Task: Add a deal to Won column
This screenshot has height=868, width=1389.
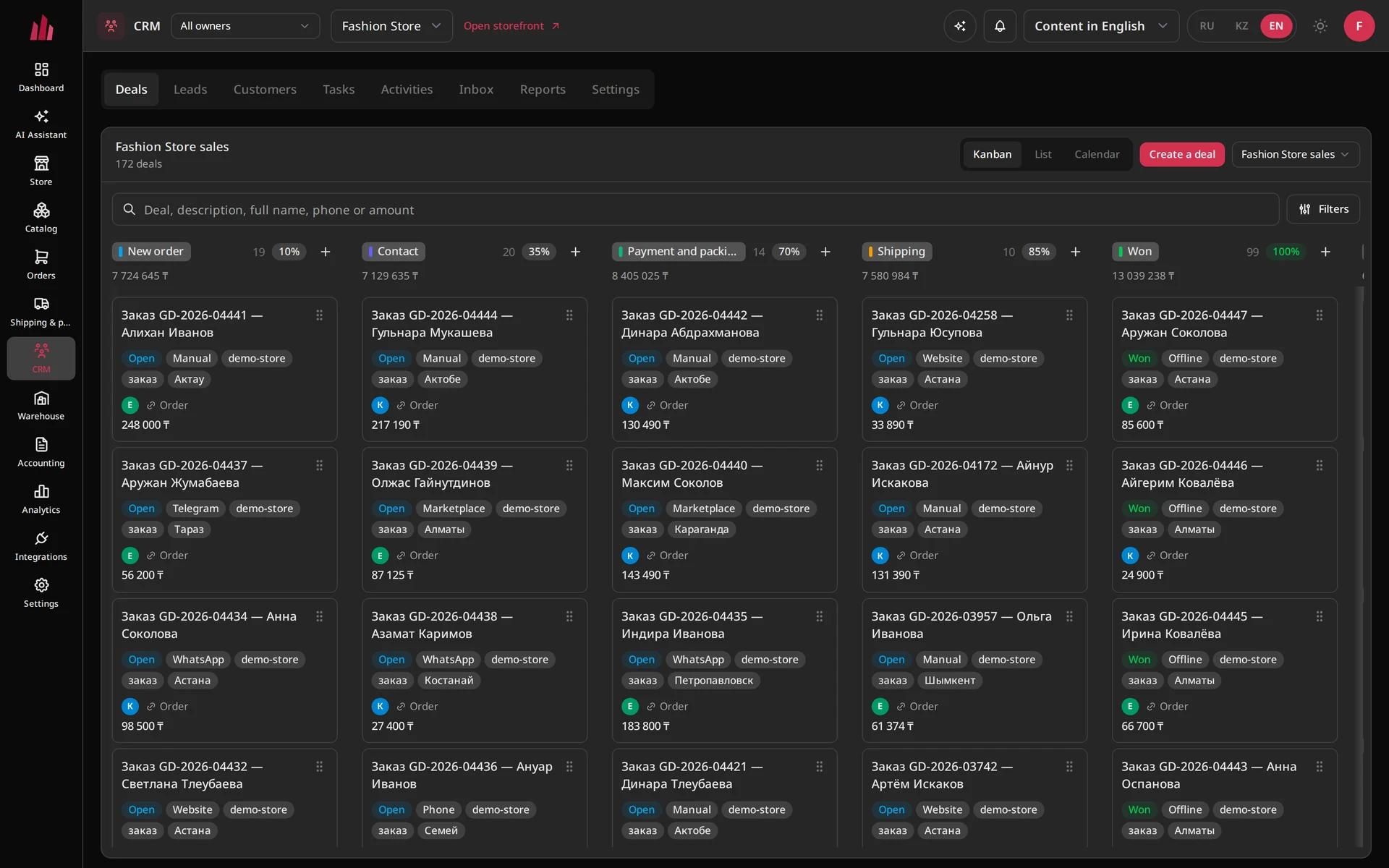Action: [1325, 252]
